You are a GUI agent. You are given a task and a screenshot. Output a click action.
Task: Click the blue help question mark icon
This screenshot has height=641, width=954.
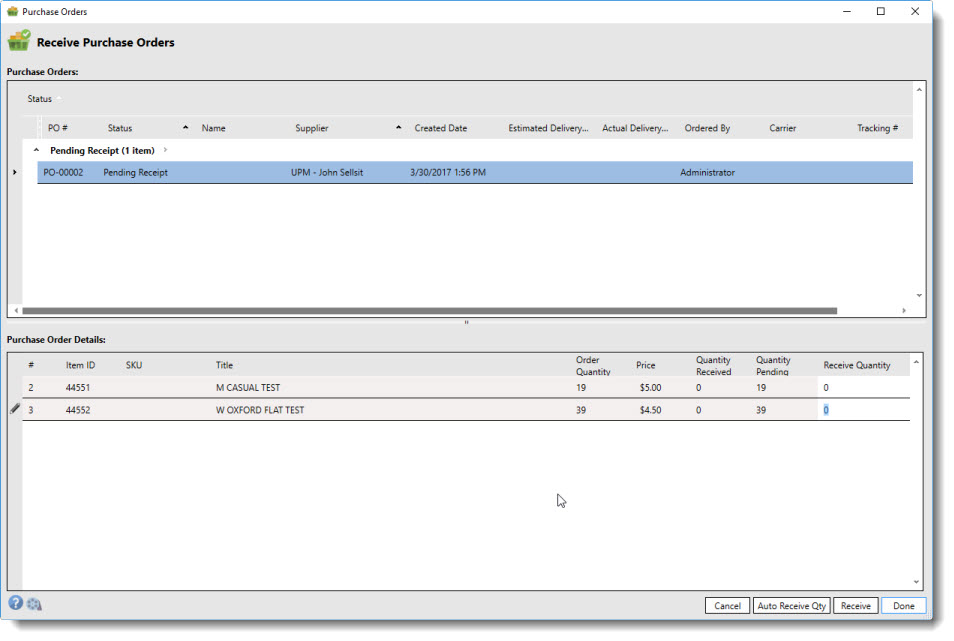tap(16, 603)
